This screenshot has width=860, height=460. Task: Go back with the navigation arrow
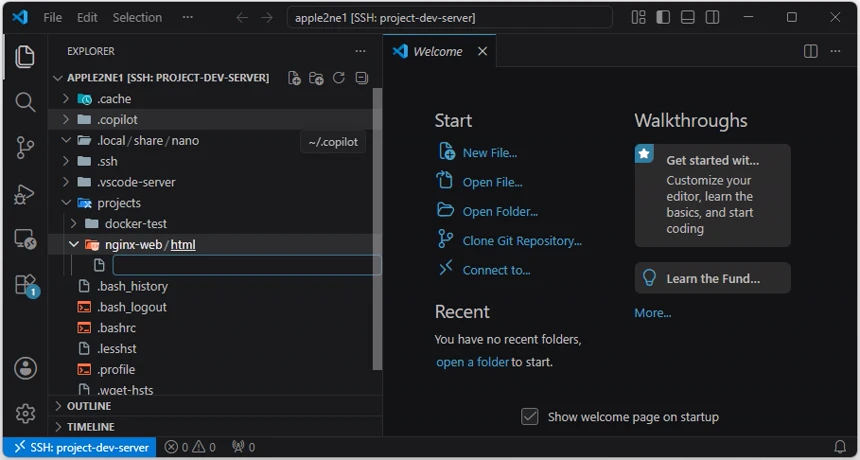pyautogui.click(x=242, y=18)
